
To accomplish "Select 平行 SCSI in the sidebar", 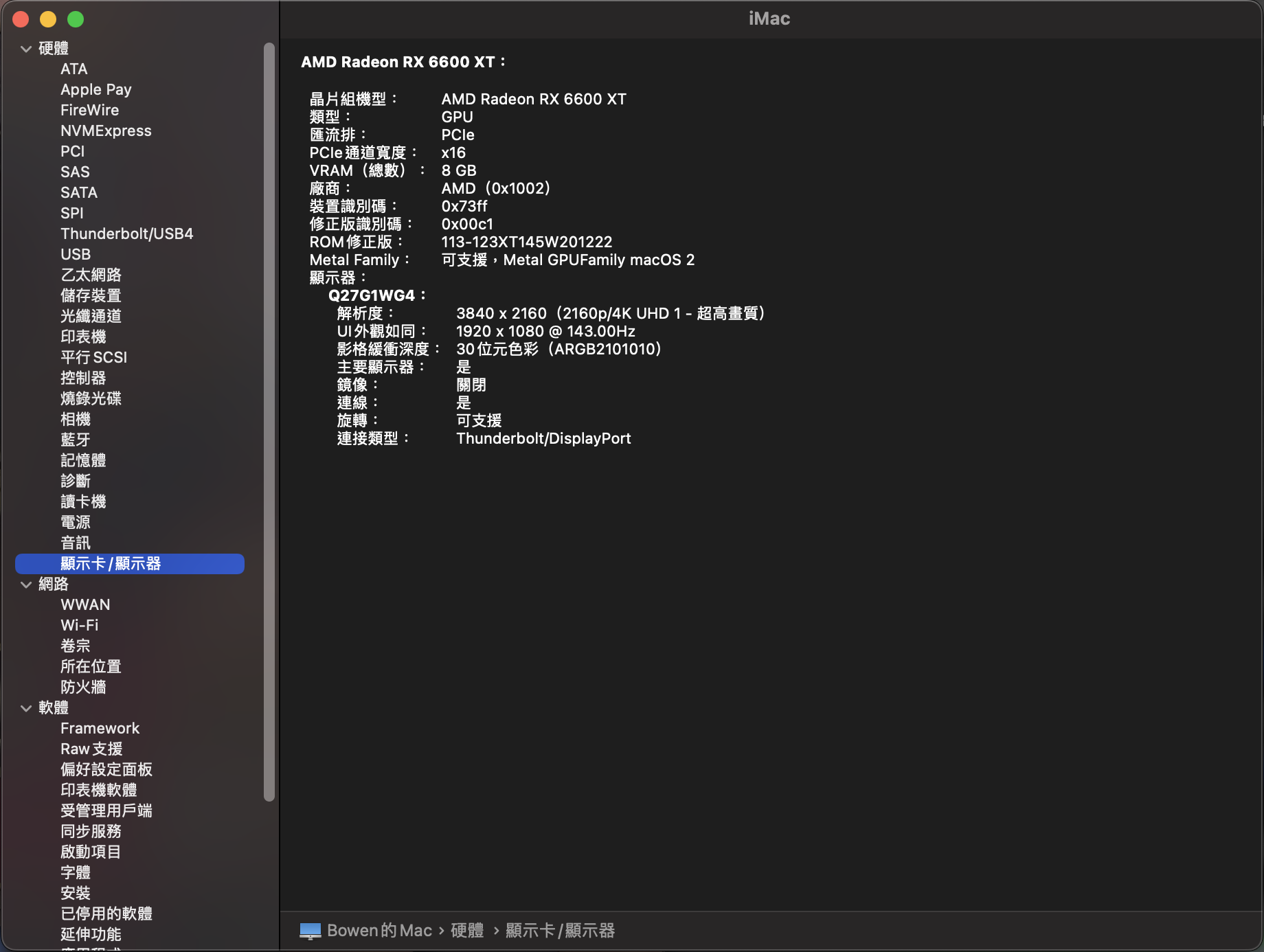I will coord(93,358).
